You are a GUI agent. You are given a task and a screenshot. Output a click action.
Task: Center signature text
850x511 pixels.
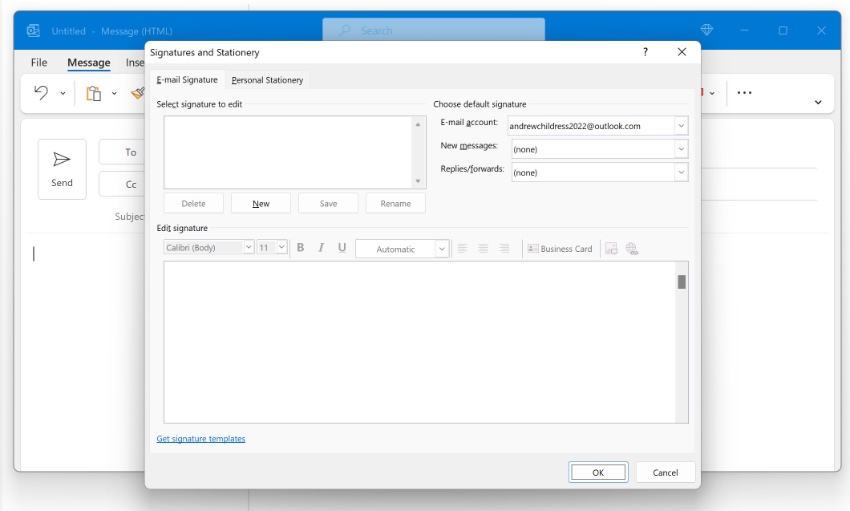(483, 248)
